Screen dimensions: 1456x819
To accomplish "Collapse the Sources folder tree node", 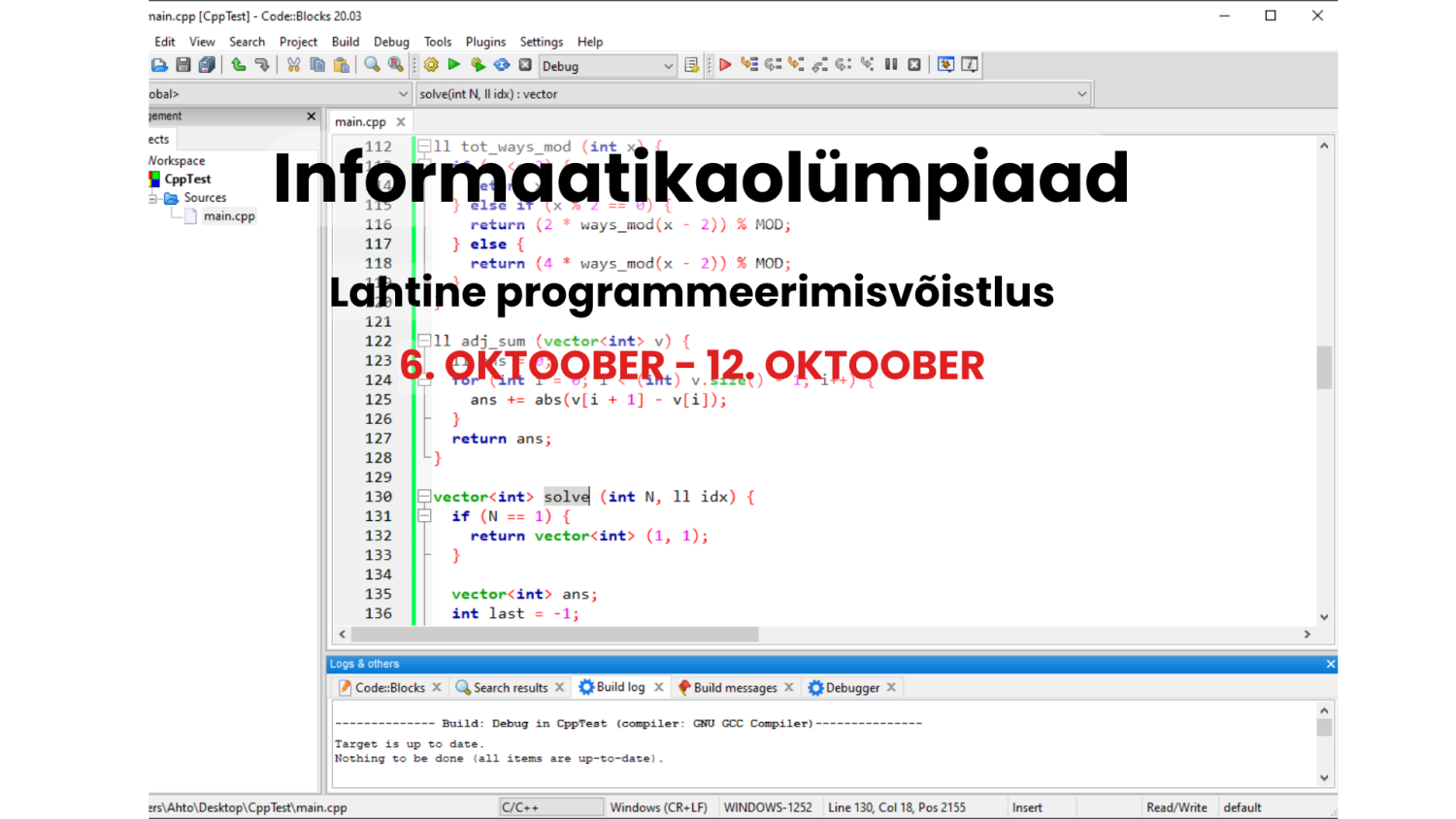I will pyautogui.click(x=153, y=198).
